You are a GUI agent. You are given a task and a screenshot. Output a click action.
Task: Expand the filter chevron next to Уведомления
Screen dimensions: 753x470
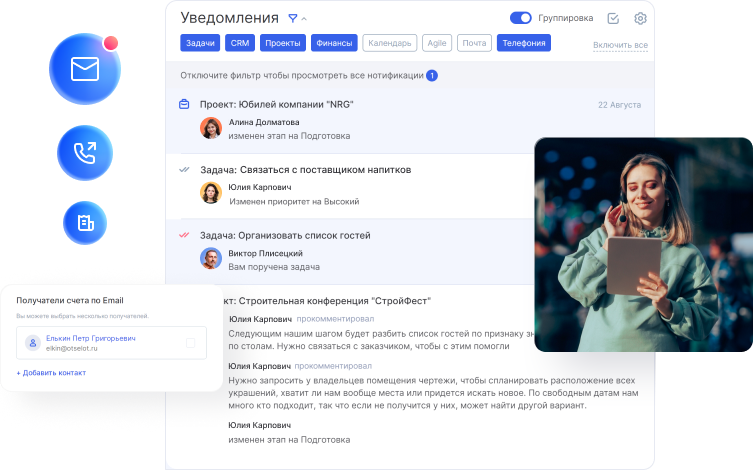(305, 19)
